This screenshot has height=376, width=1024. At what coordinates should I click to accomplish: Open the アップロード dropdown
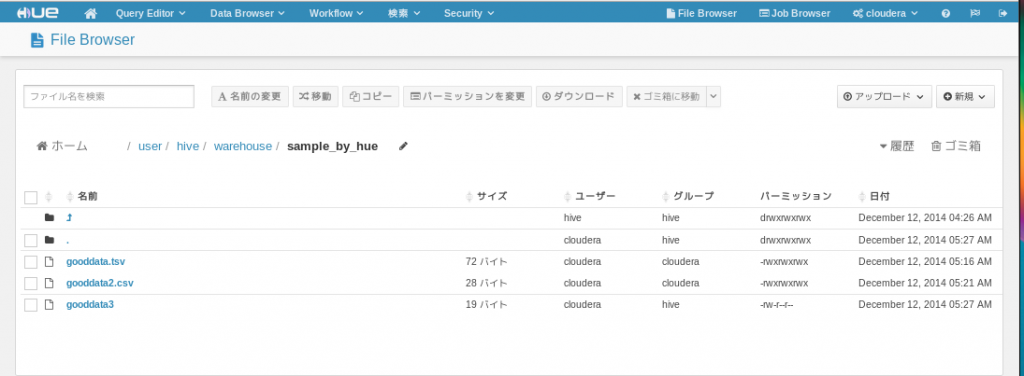(x=884, y=97)
